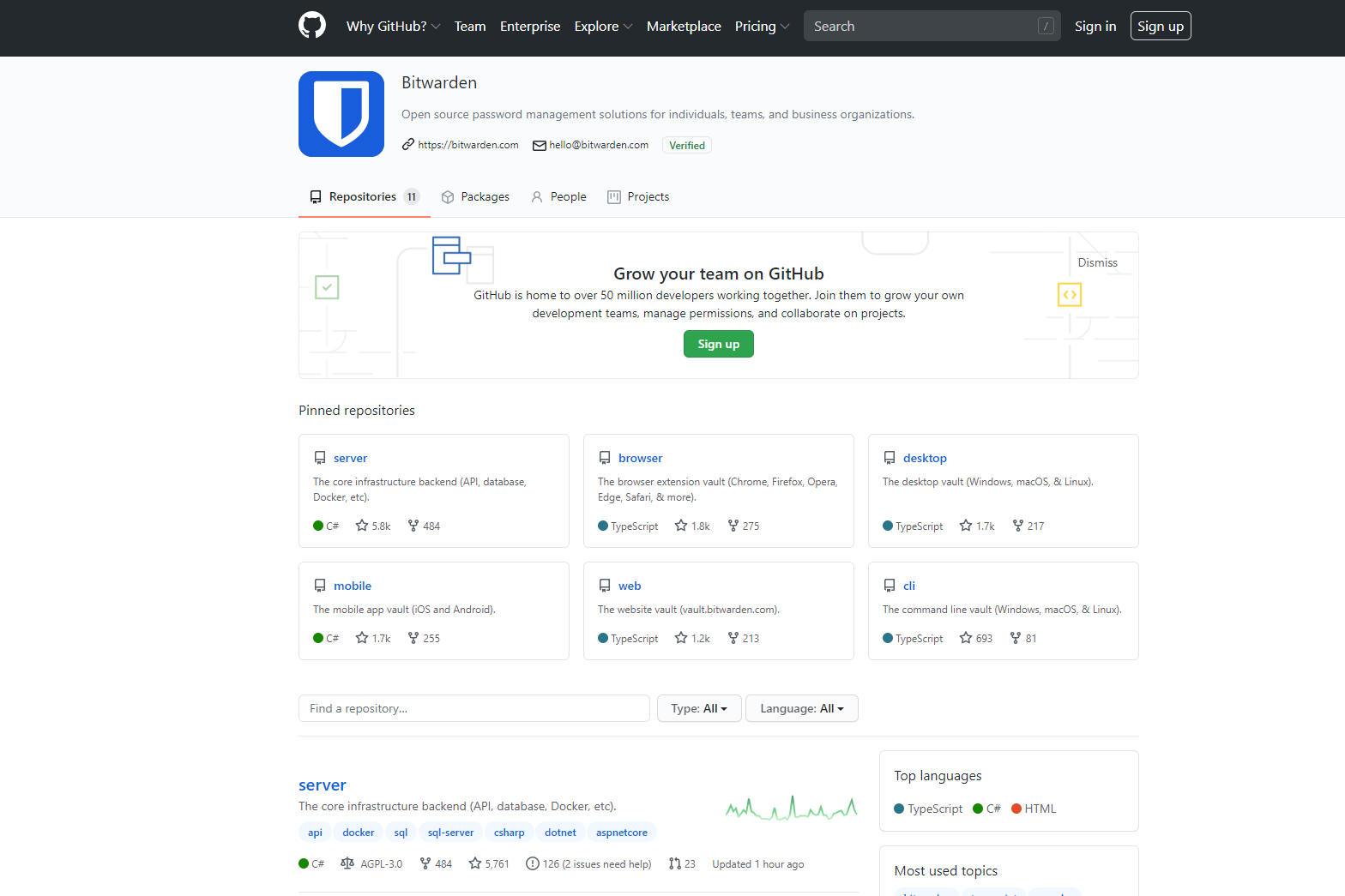
Task: Expand the Explore dropdown menu
Action: 603,27
